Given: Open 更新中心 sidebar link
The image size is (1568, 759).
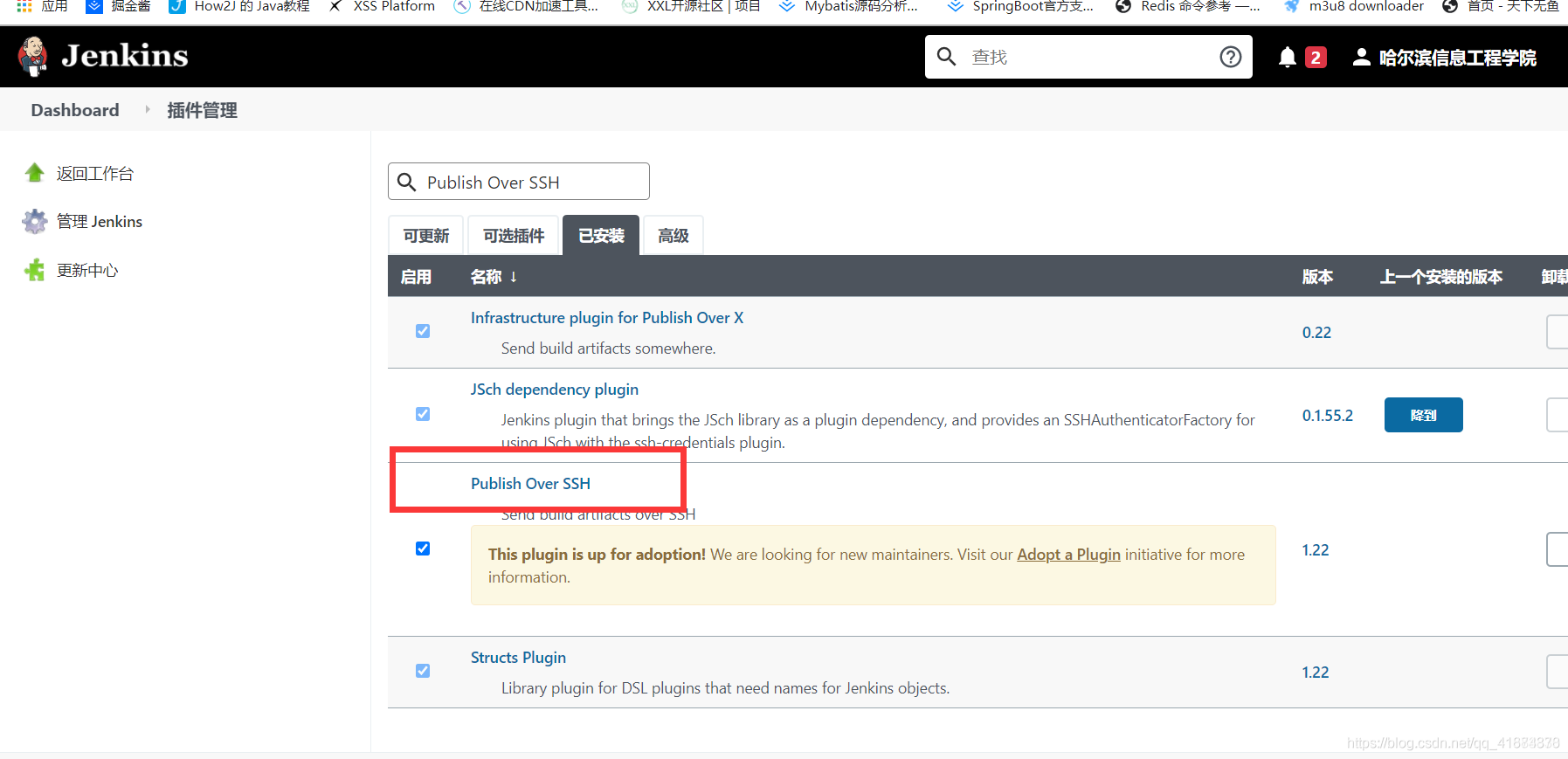Looking at the screenshot, I should click(87, 271).
